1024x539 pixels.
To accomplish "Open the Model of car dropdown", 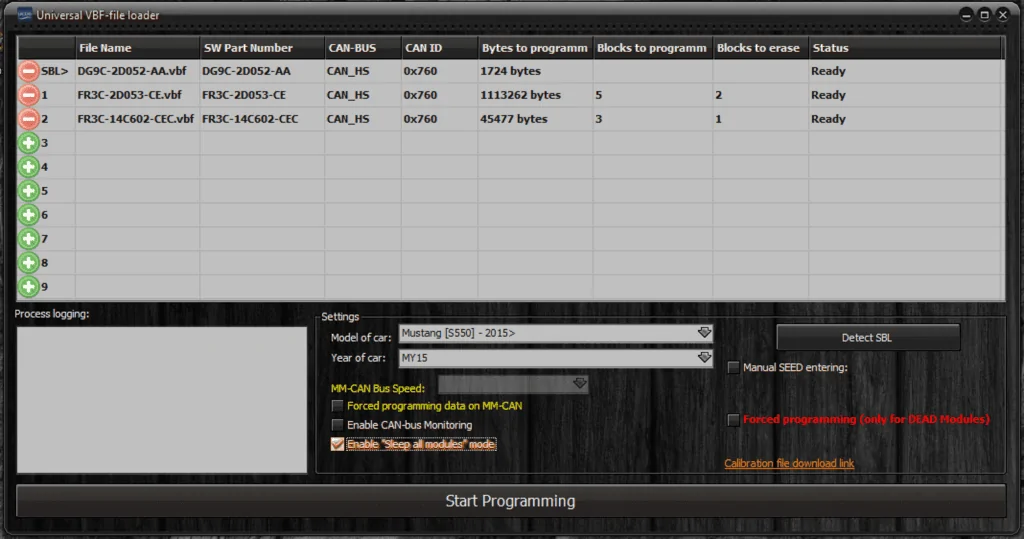I will click(556, 333).
